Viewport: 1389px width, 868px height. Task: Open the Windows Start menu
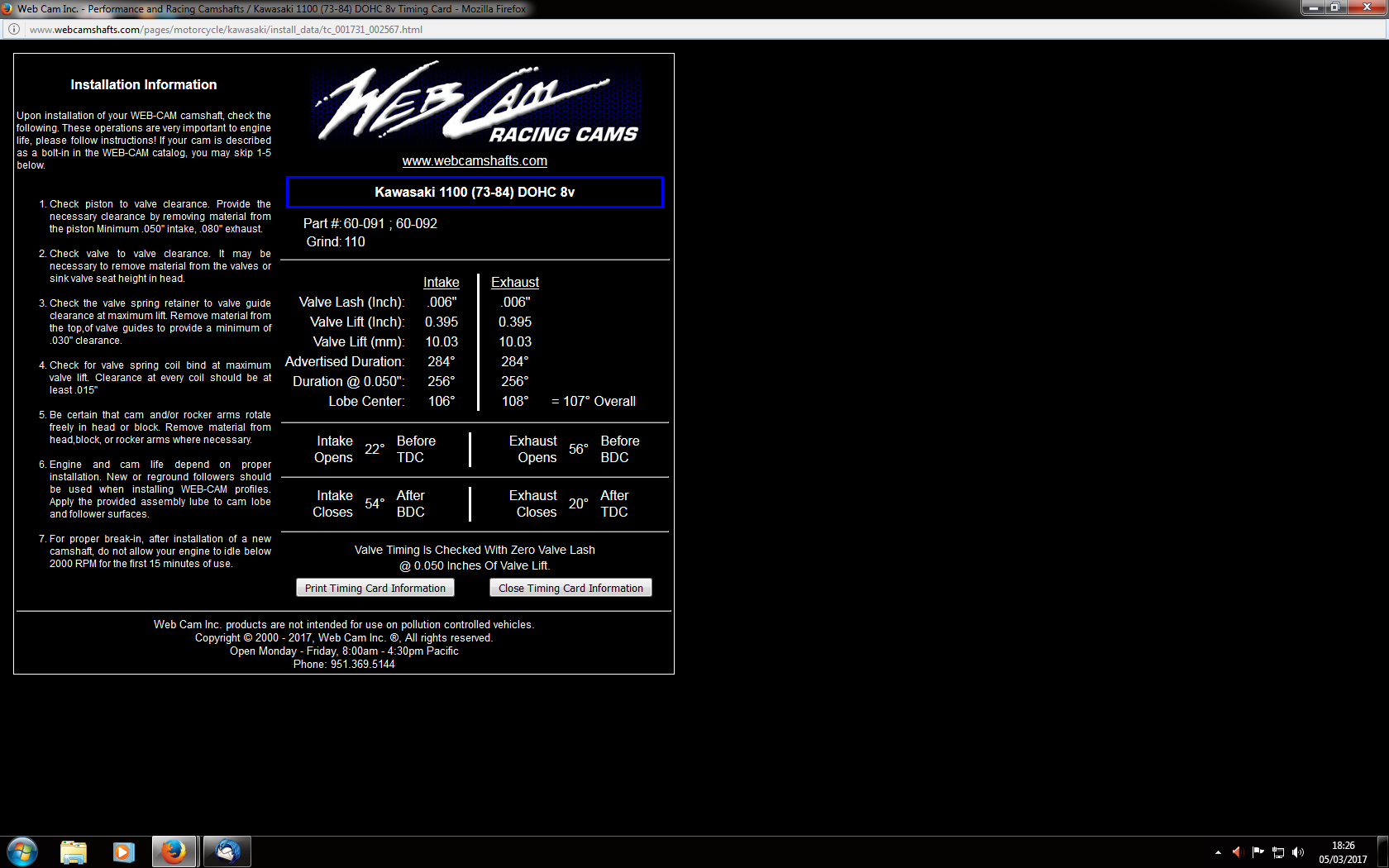click(x=22, y=851)
